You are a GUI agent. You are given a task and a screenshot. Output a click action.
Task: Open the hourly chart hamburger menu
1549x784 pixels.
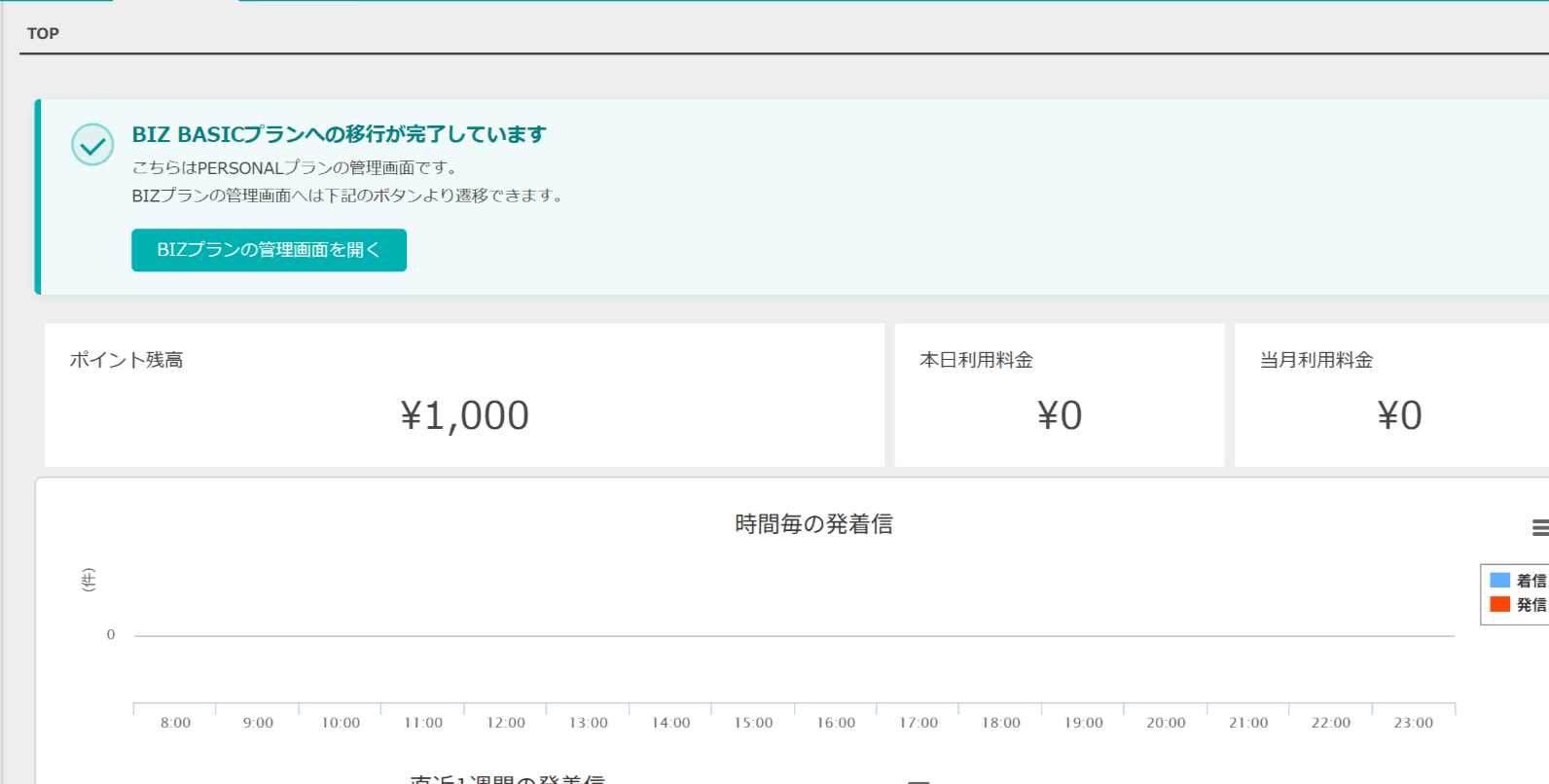click(1539, 527)
